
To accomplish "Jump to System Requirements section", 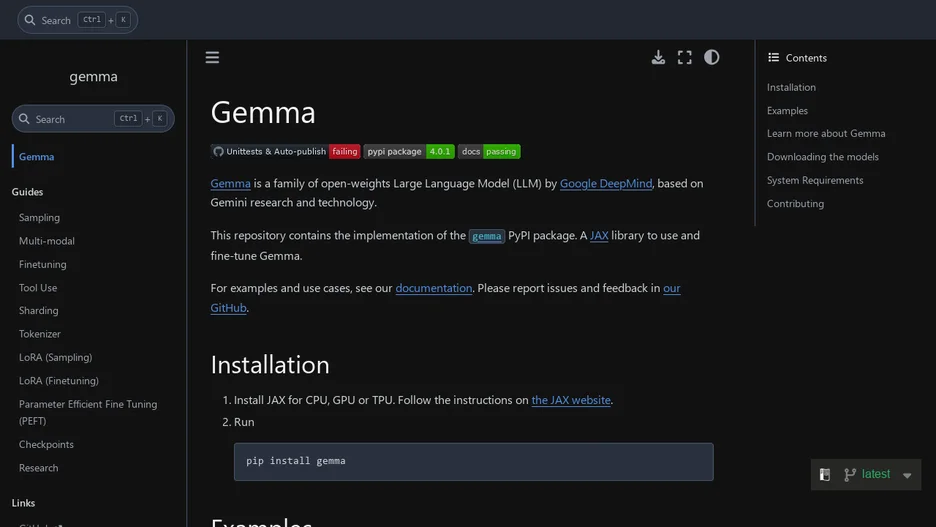I will [x=815, y=180].
